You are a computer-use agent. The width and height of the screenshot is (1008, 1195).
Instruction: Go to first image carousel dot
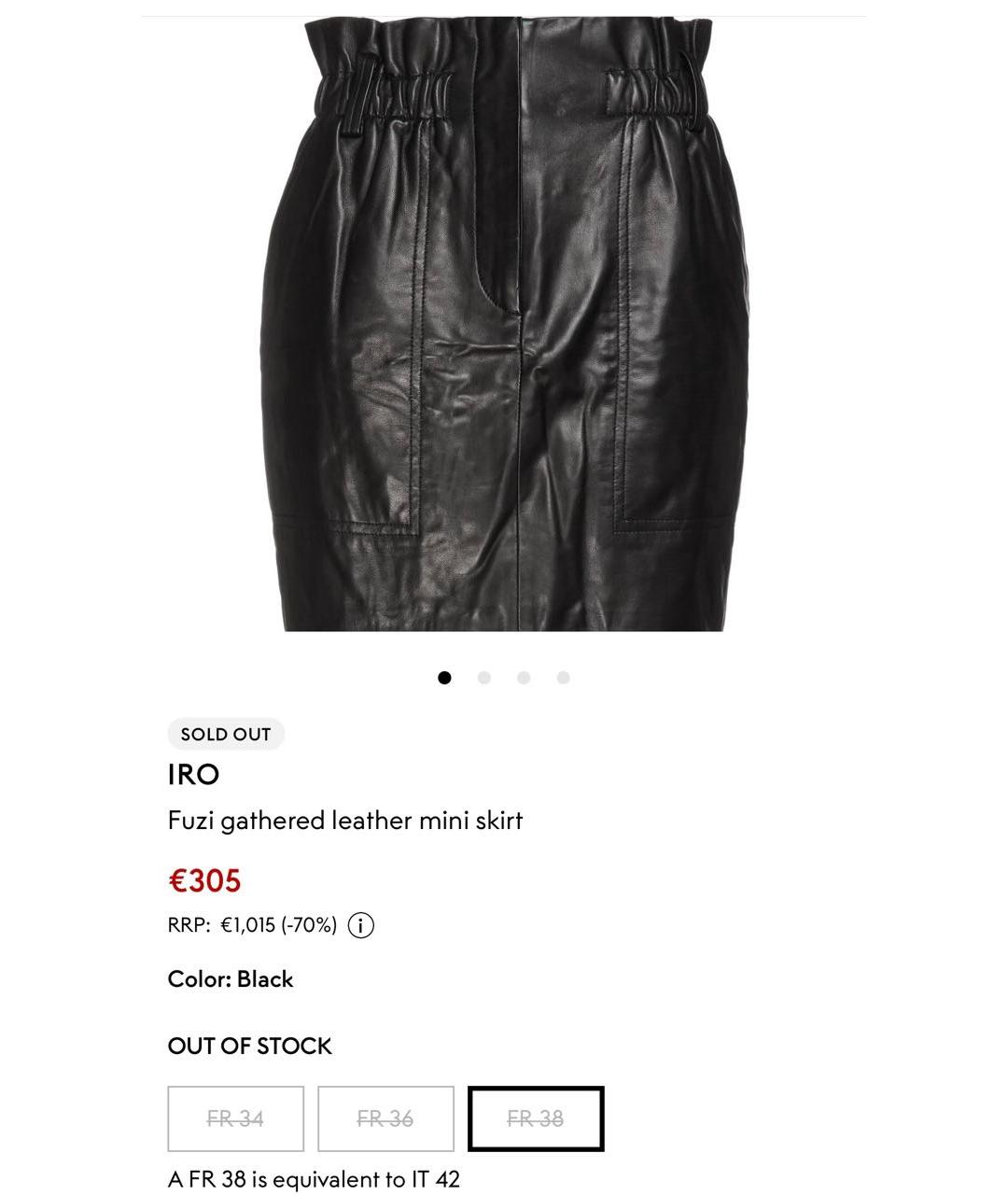coord(444,678)
